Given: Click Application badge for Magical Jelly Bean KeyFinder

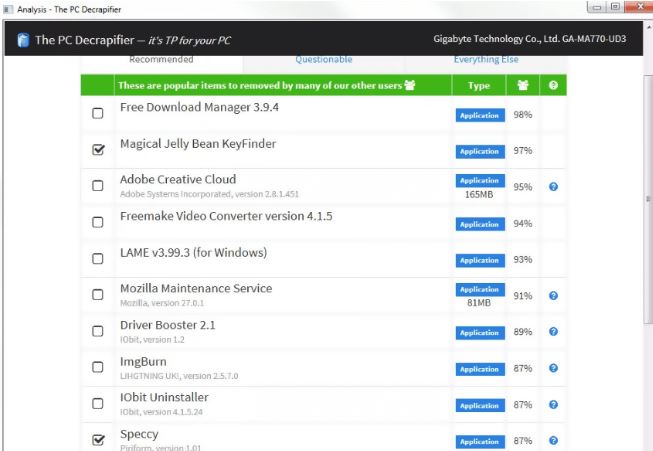Looking at the screenshot, I should [x=480, y=151].
